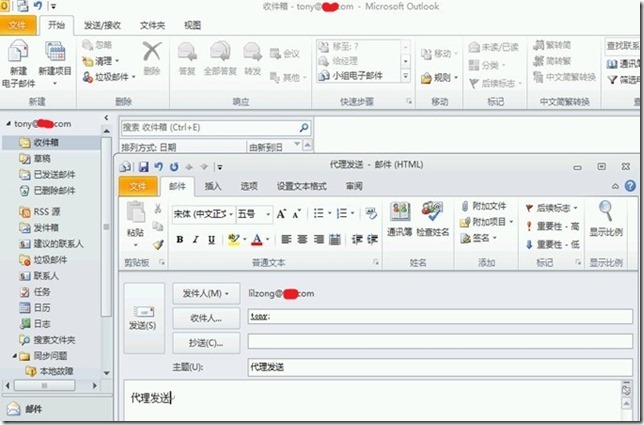Toggle underline formatting
The image size is (644, 425).
click(211, 240)
